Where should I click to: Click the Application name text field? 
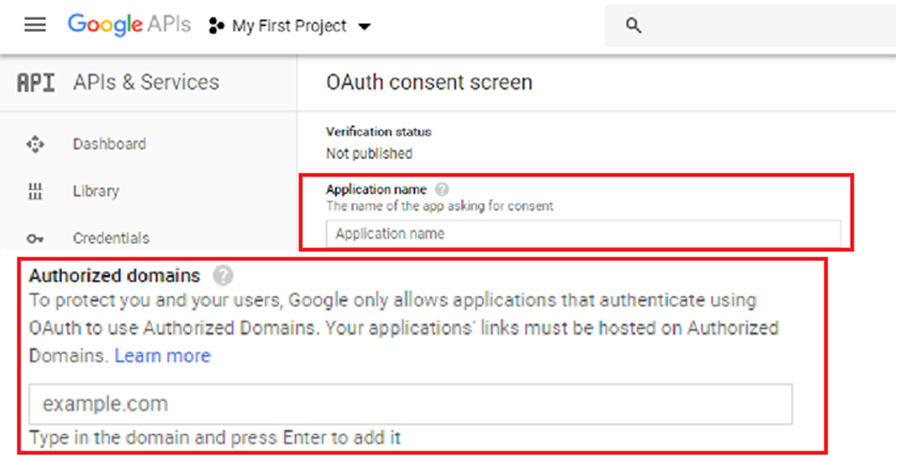point(582,234)
